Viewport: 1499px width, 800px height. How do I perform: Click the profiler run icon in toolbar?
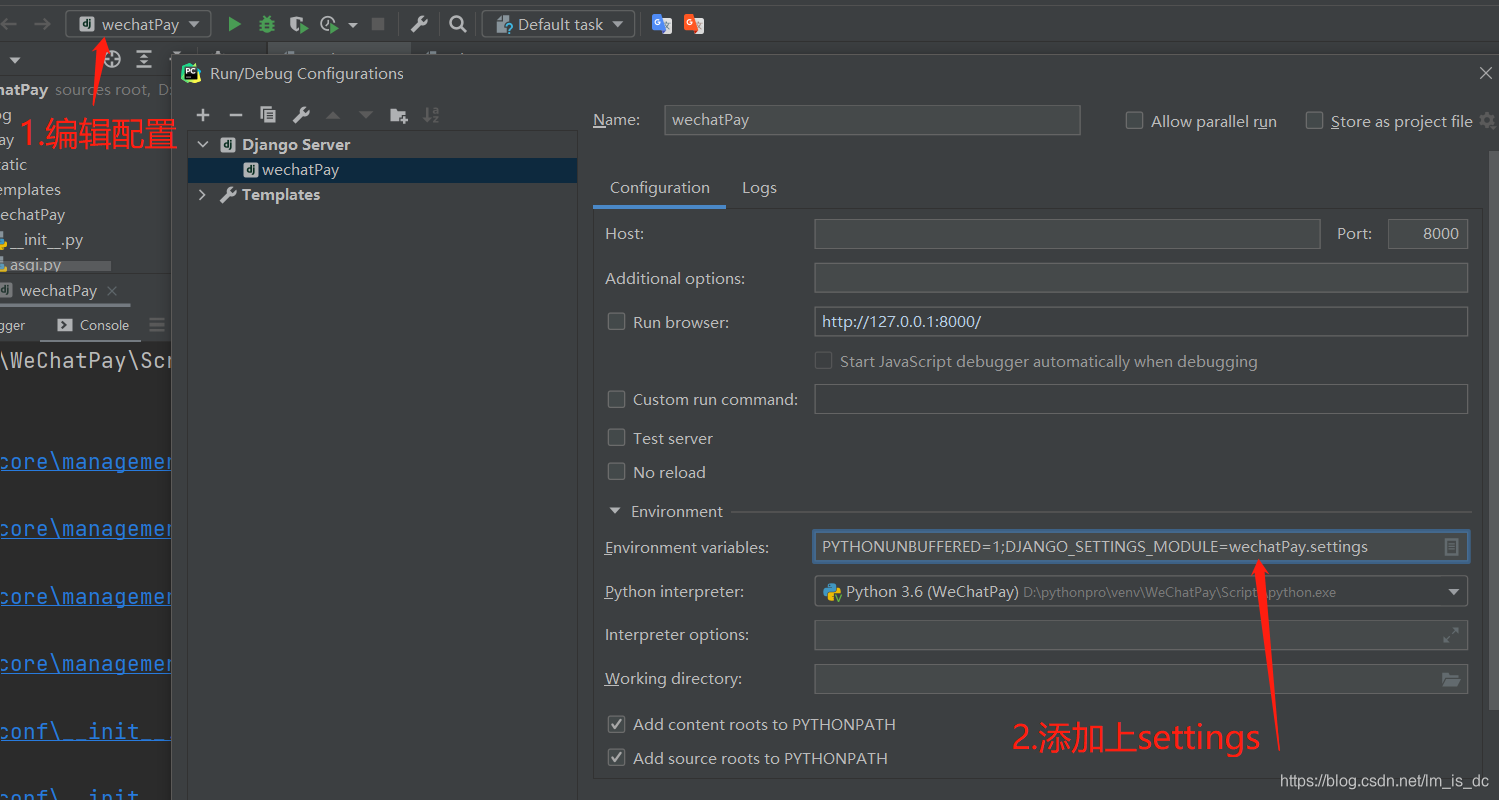coord(330,24)
